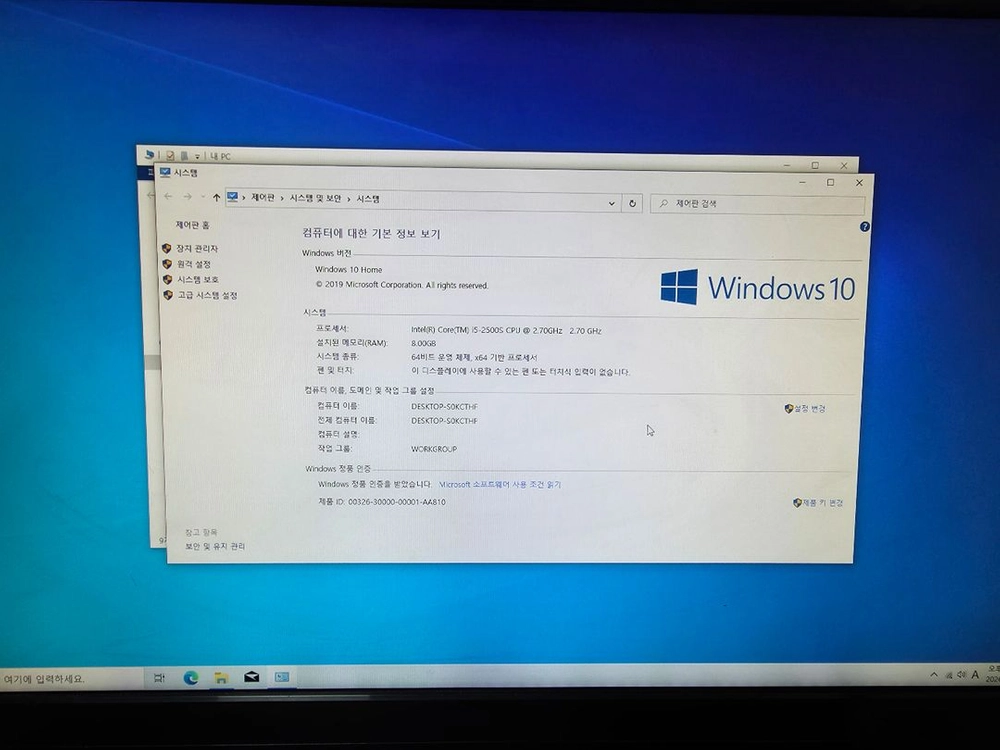Close the 시스템 window
Viewport: 1000px width, 750px height.
[859, 183]
